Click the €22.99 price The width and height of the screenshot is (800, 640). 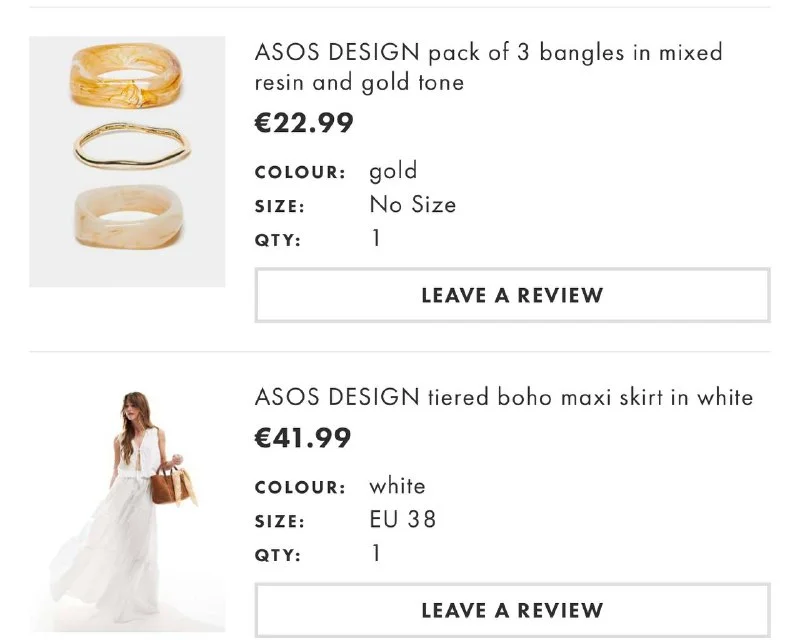tap(304, 123)
